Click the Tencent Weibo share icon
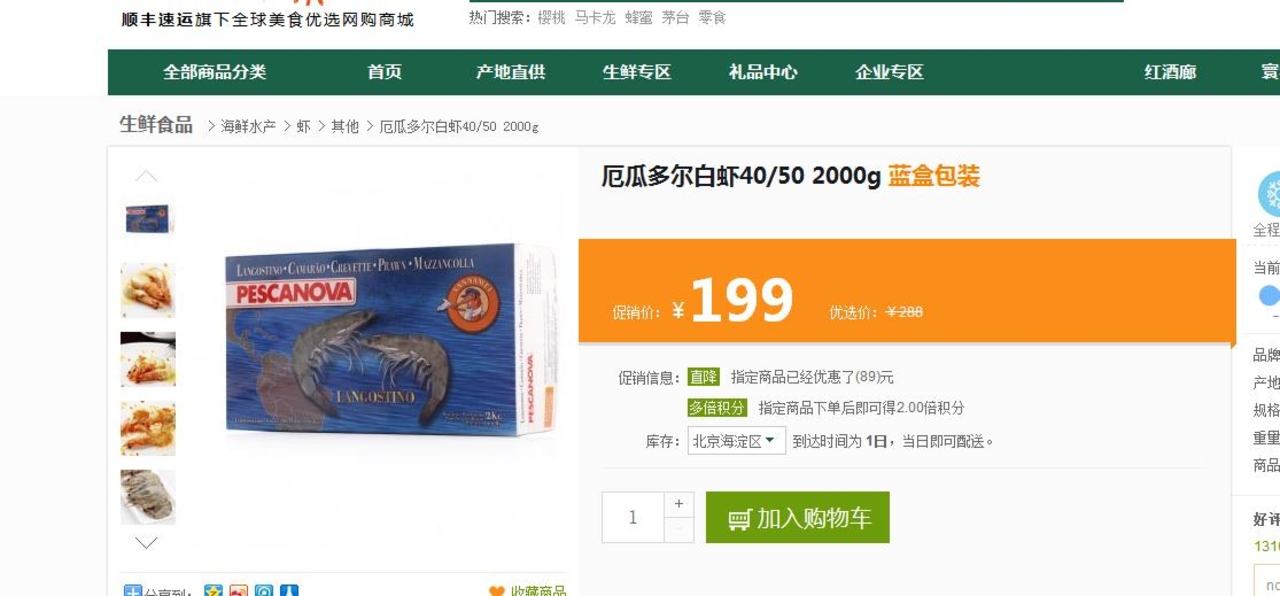This screenshot has height=596, width=1280. click(x=264, y=592)
